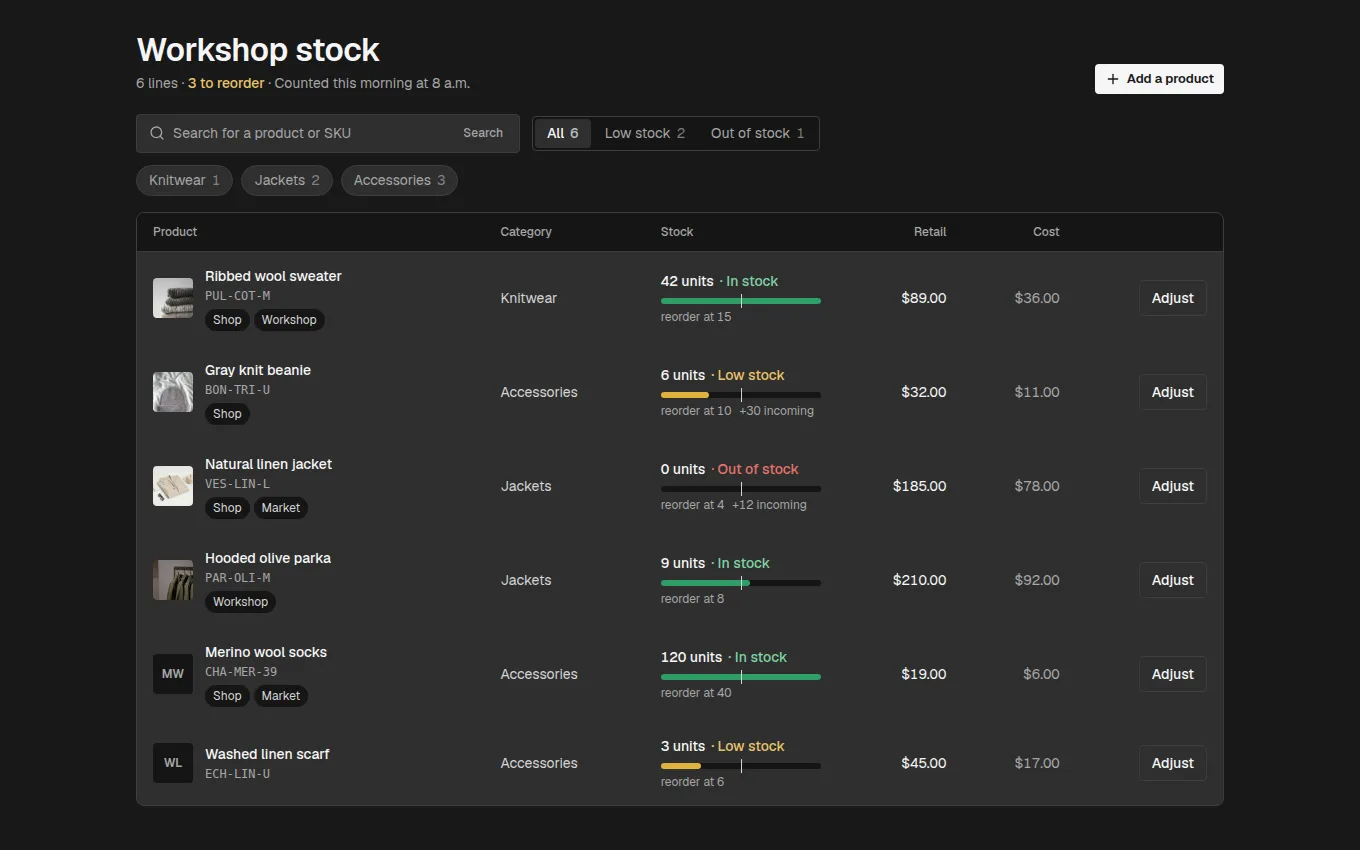Click the SKU text PUL-COT-M

[x=238, y=296]
